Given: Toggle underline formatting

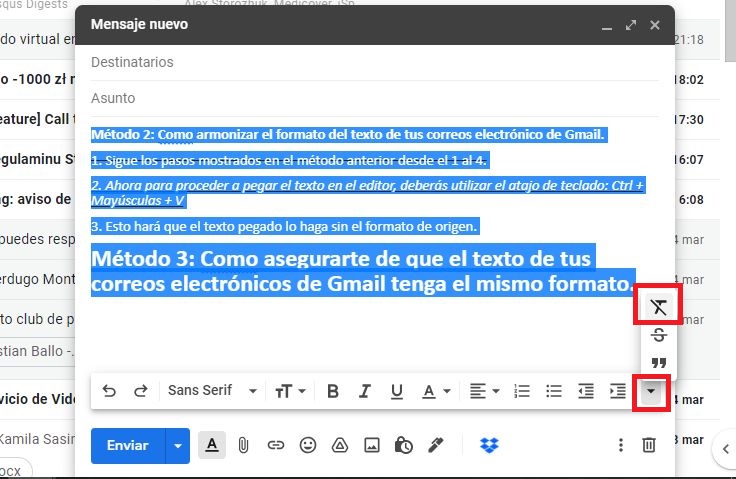Looking at the screenshot, I should 397,391.
